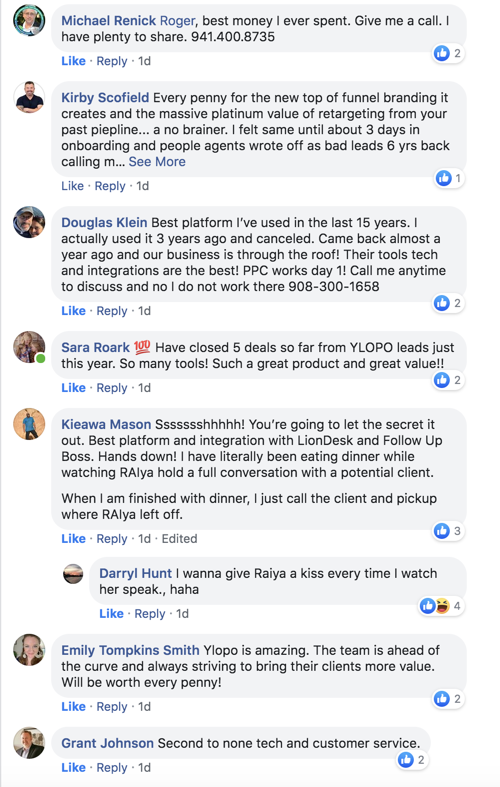View edit history via Edited label
This screenshot has width=500, height=787.
coord(179,539)
